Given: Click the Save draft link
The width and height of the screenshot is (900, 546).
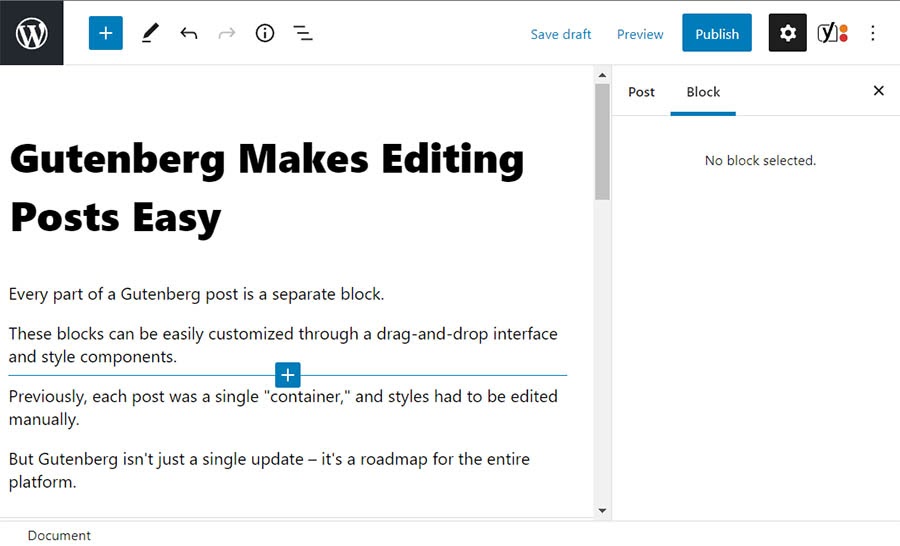Looking at the screenshot, I should (x=560, y=34).
